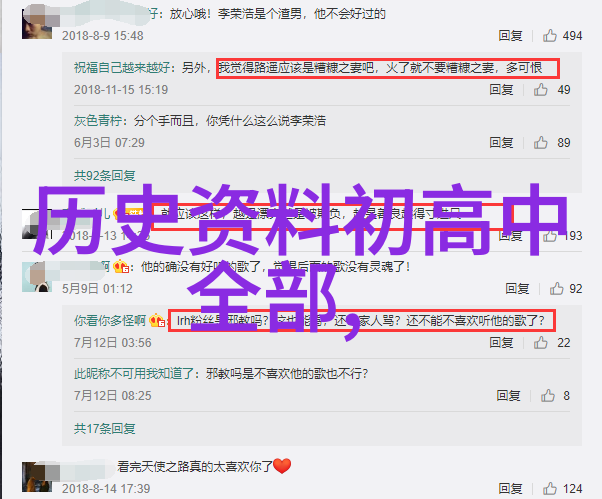Like the 天使之路 comment with 124 likes
Screen dimensions: 602x499
click(549, 488)
